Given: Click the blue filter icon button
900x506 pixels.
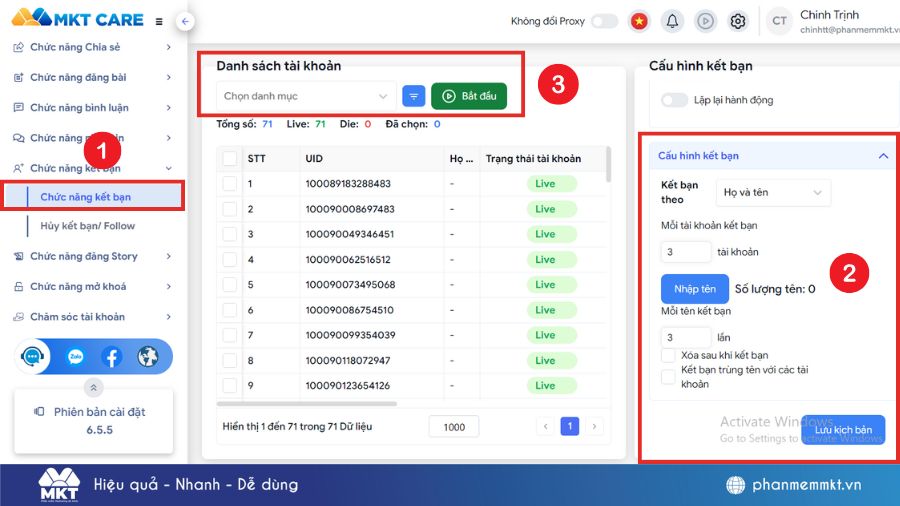Looking at the screenshot, I should [x=414, y=96].
